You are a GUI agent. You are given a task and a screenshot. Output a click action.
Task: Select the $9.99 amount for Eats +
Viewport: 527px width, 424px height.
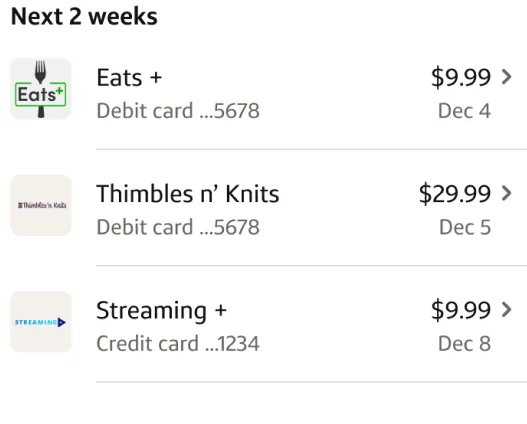(461, 78)
